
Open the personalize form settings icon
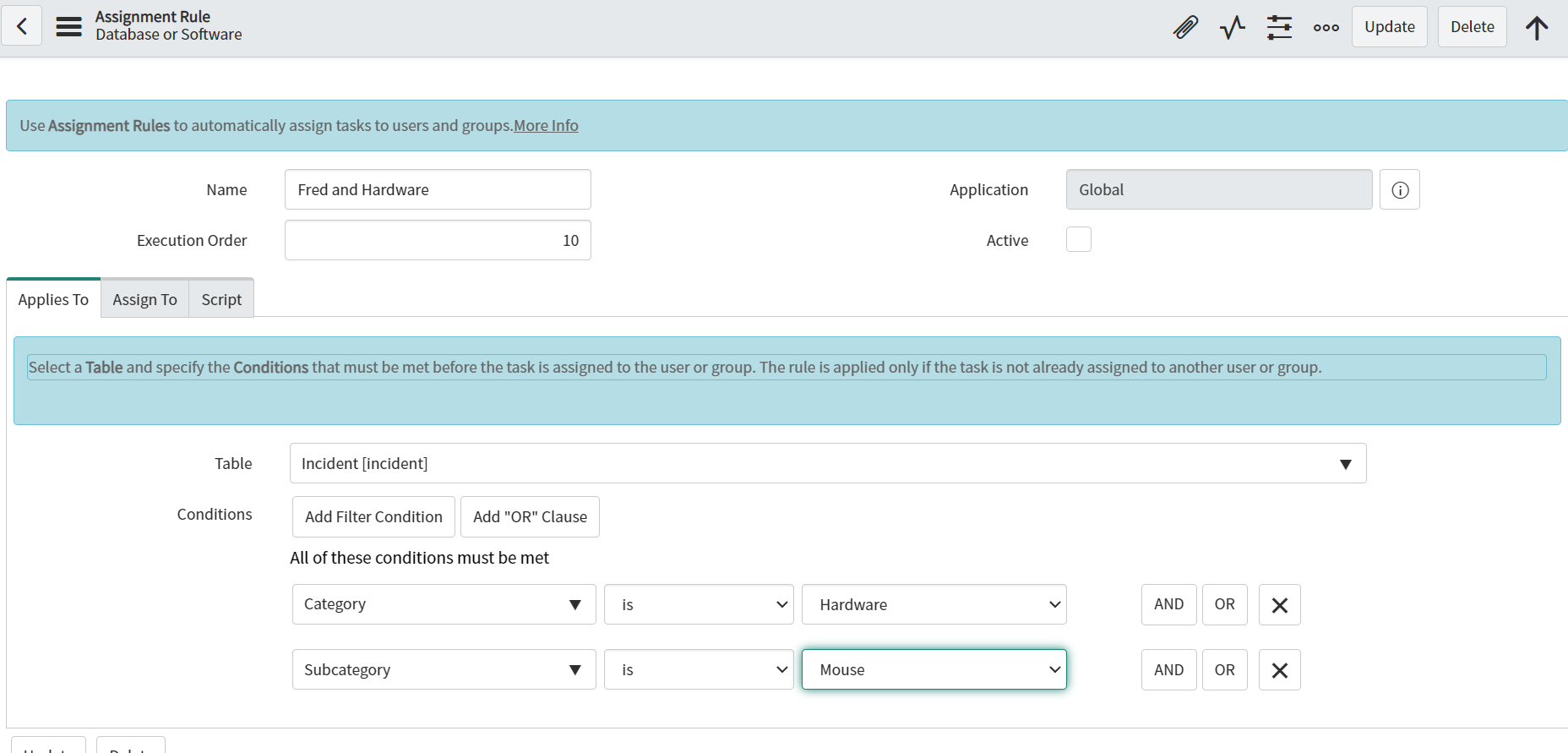coord(1279,27)
